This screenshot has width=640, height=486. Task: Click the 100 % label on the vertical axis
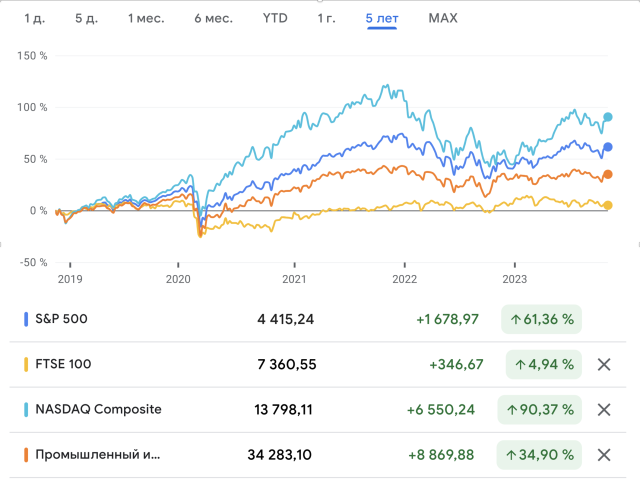32,108
